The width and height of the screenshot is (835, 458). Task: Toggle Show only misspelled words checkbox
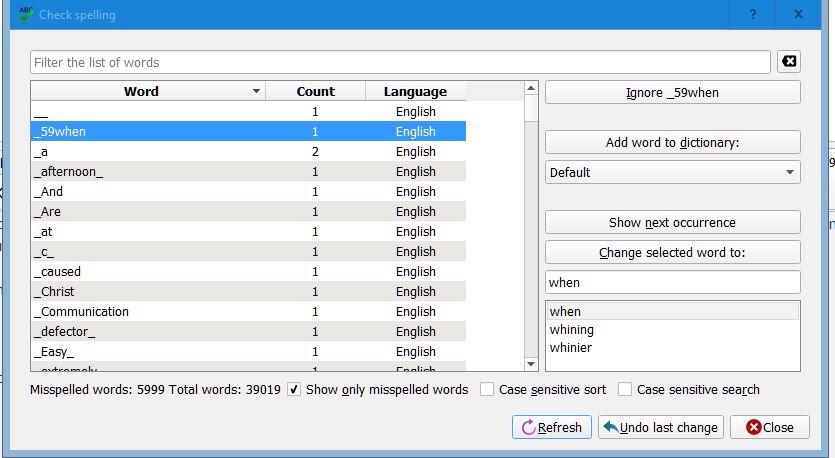click(294, 389)
